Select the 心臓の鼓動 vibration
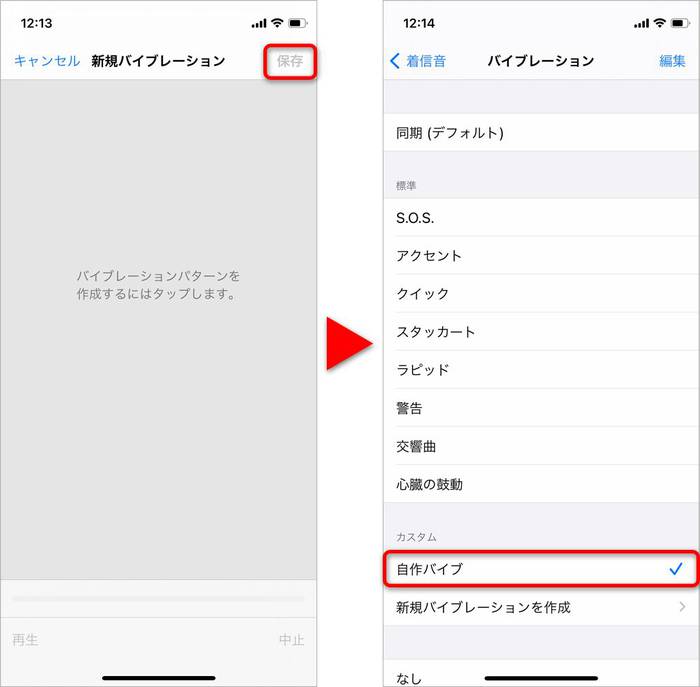700x687 pixels. click(x=542, y=484)
